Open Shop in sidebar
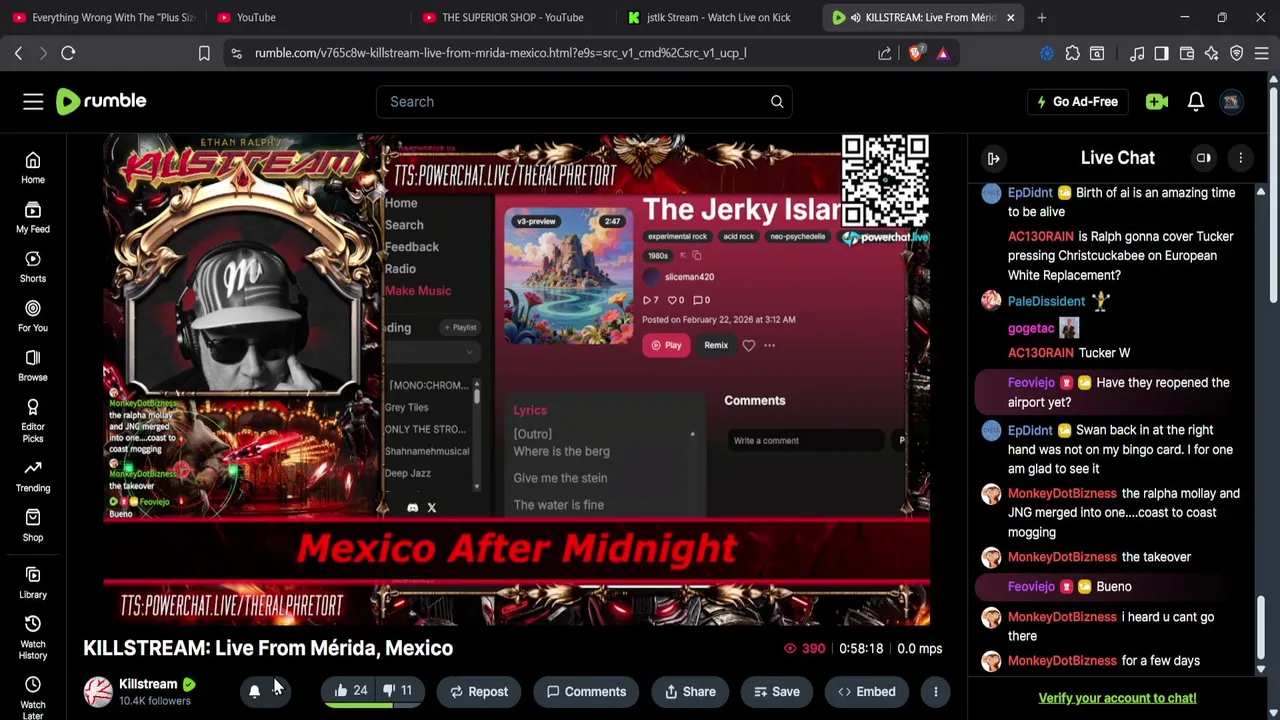The image size is (1280, 720). coord(33,525)
